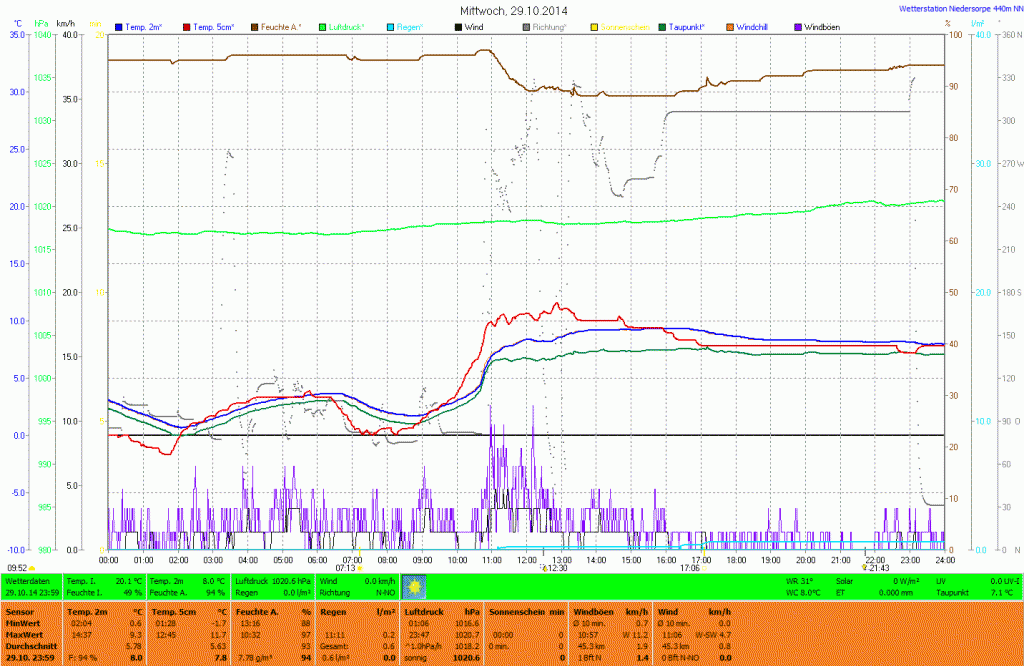Click the Richtung legend label
The height and width of the screenshot is (666, 1024).
click(548, 26)
